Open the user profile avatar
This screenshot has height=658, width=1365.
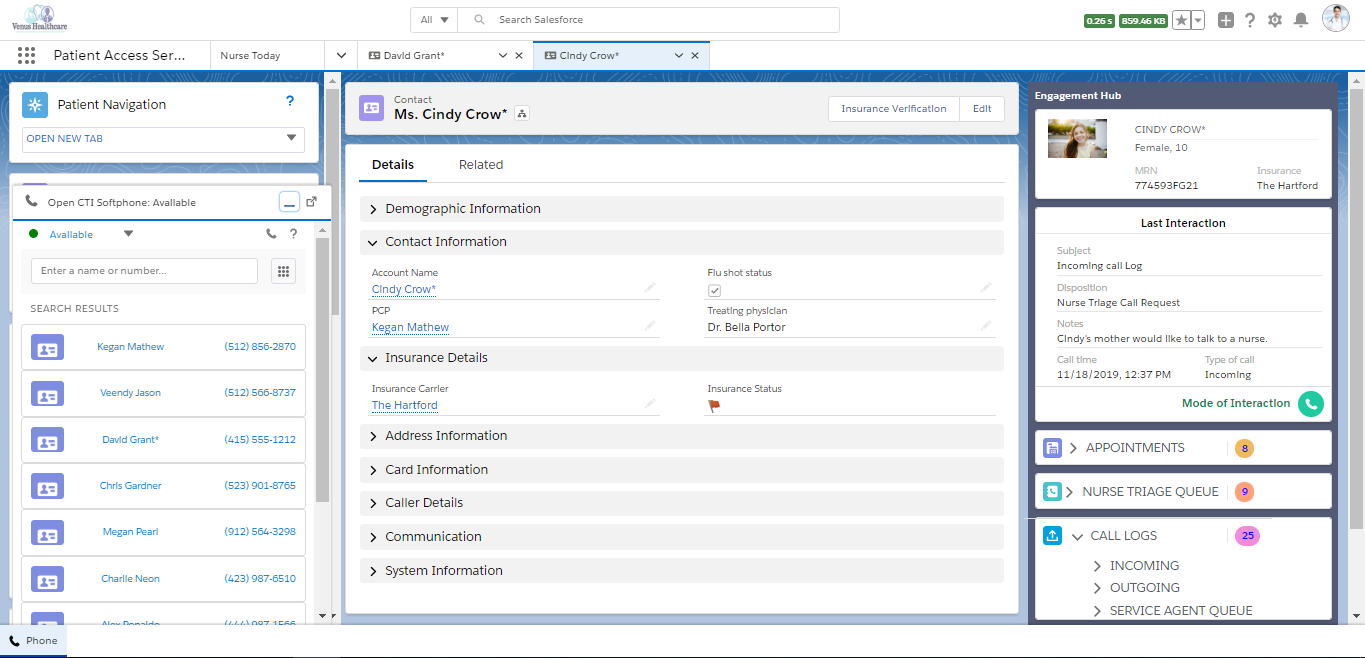(x=1336, y=19)
